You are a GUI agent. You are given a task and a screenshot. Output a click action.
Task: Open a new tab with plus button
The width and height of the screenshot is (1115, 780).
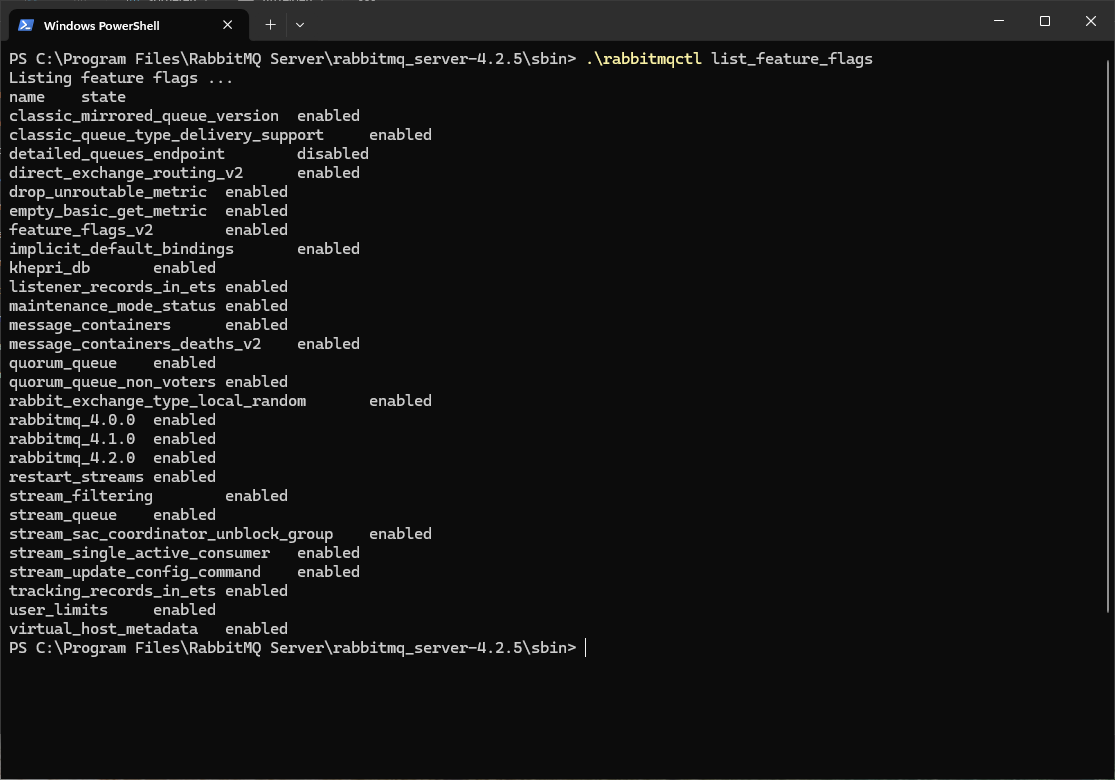(270, 25)
